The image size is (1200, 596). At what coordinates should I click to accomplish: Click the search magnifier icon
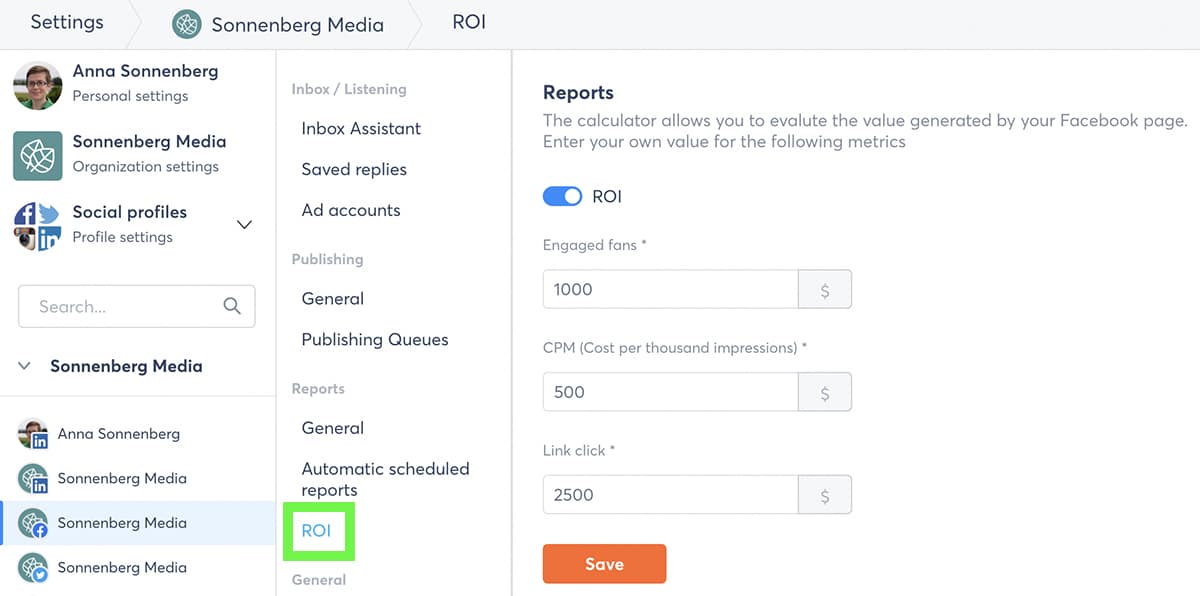coord(232,306)
